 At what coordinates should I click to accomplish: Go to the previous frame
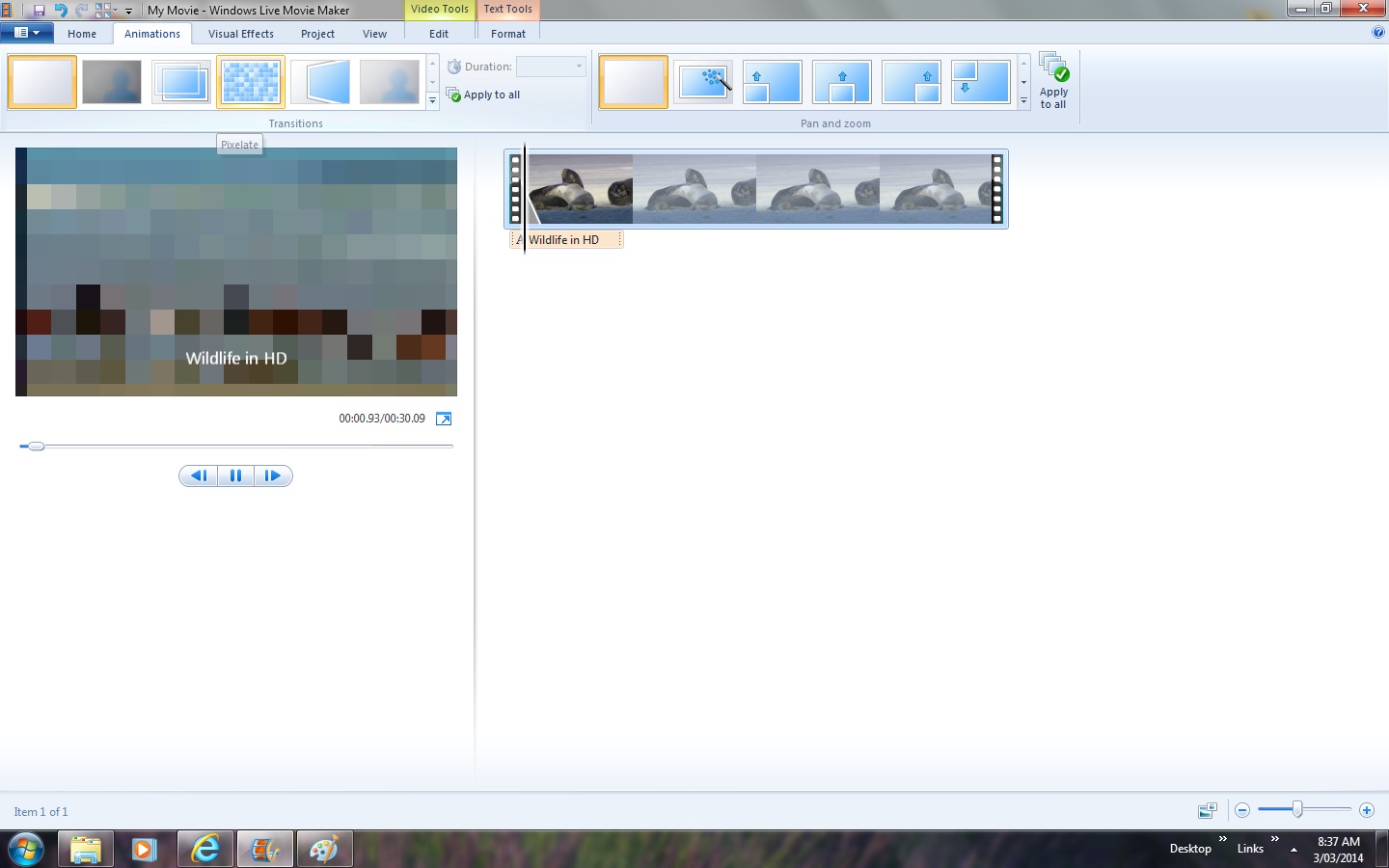pos(199,475)
